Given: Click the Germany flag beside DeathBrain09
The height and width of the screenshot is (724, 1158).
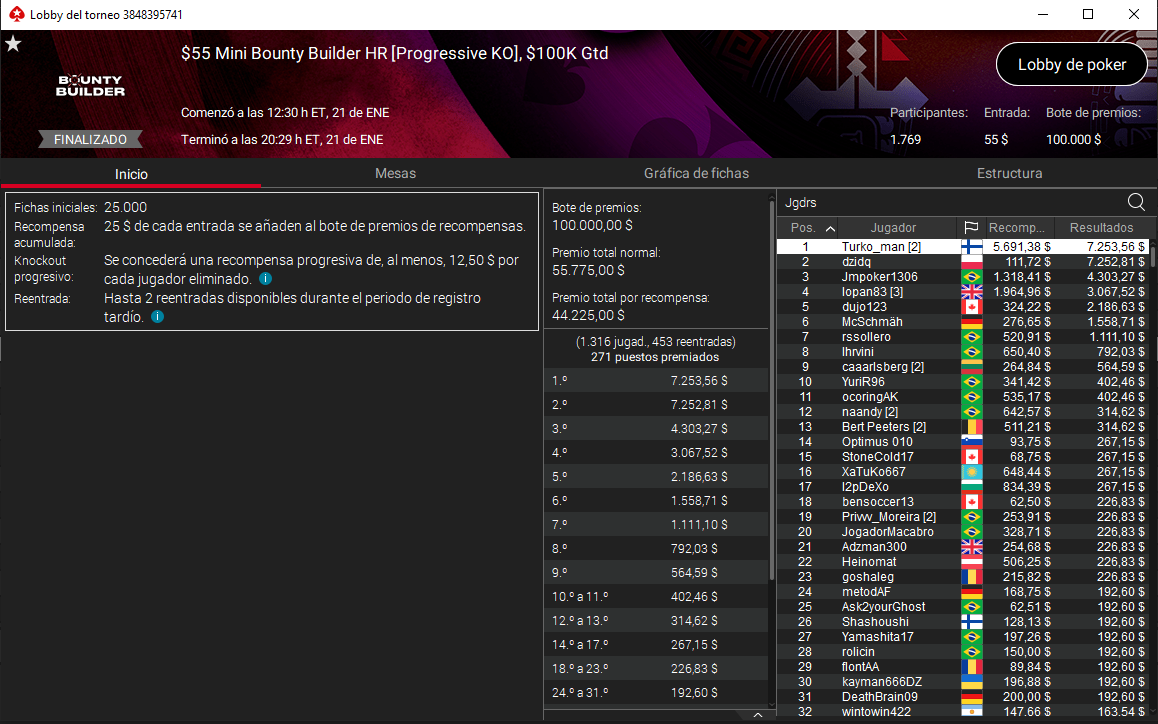Looking at the screenshot, I should [971, 697].
